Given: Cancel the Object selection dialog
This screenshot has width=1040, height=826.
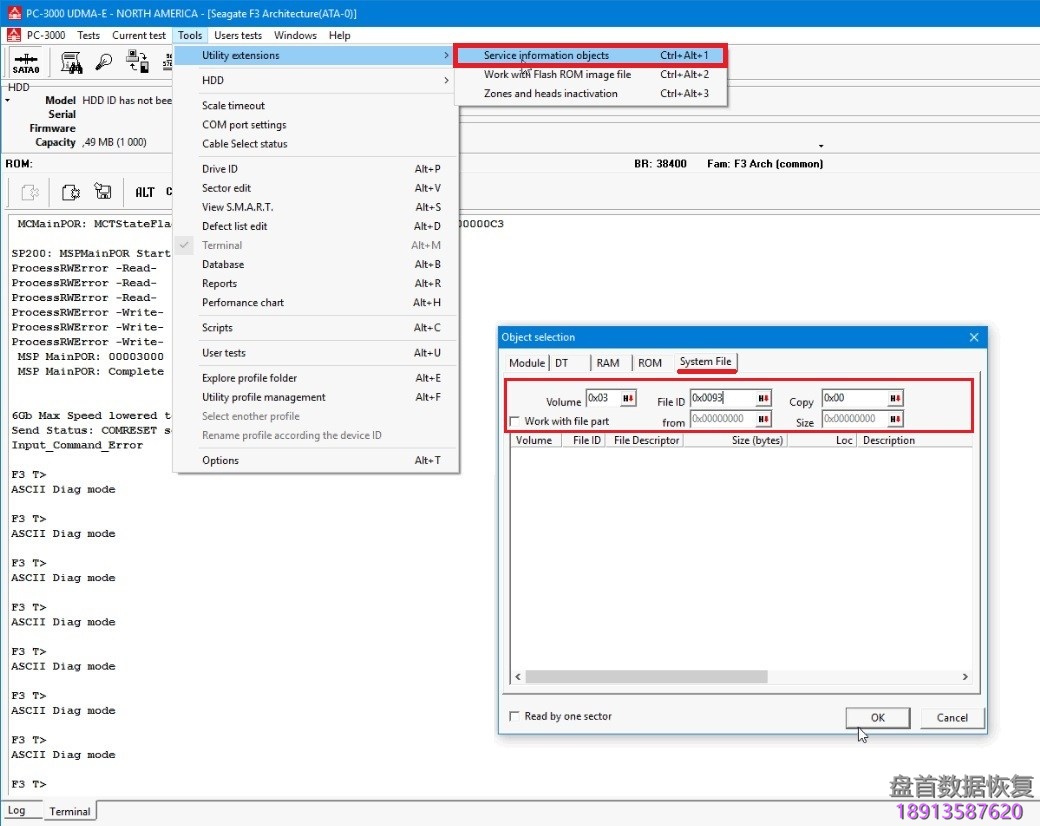Looking at the screenshot, I should tap(950, 717).
